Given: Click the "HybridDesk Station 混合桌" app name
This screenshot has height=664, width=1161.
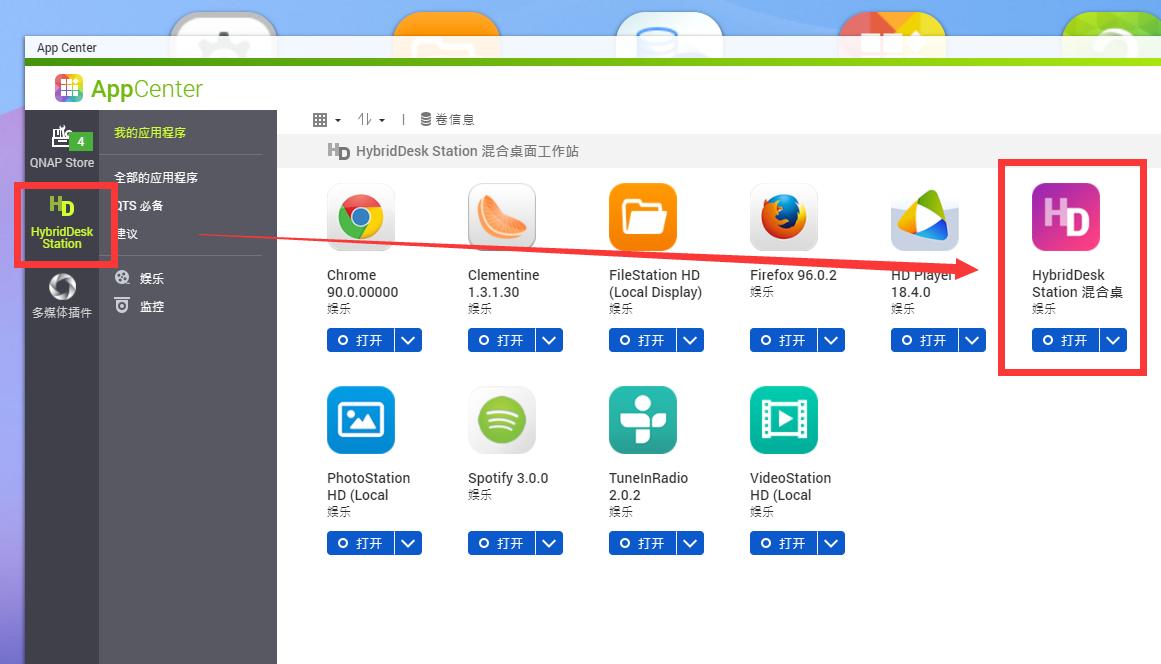Looking at the screenshot, I should 1078,284.
